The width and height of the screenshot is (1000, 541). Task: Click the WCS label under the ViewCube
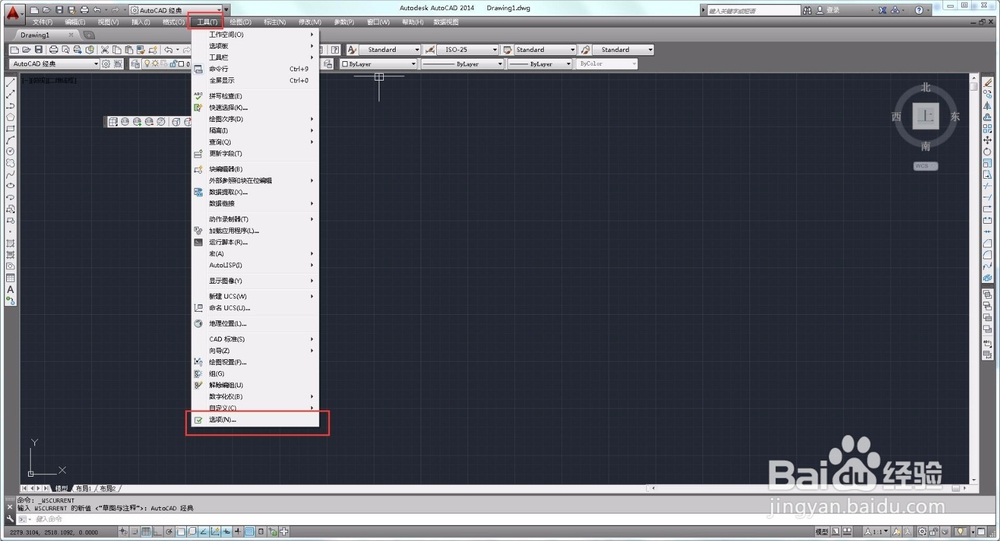(925, 166)
